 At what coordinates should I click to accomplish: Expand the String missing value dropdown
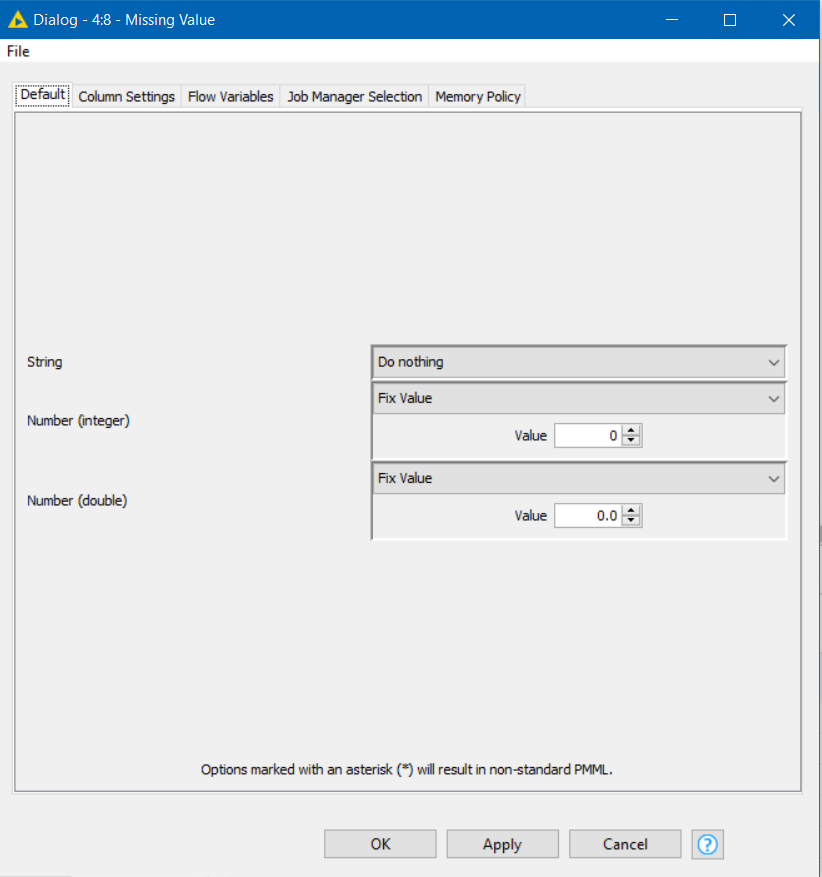(x=578, y=362)
